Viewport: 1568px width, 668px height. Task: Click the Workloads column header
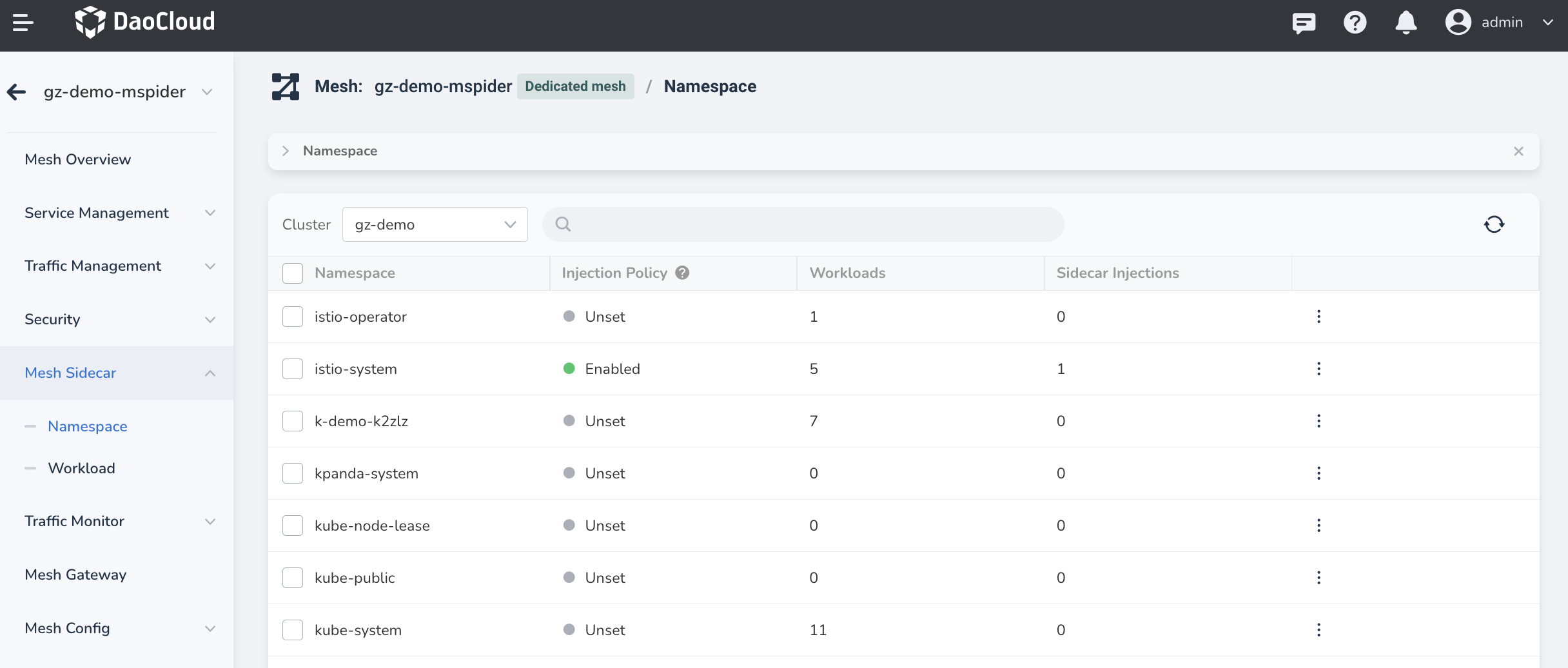(x=847, y=273)
